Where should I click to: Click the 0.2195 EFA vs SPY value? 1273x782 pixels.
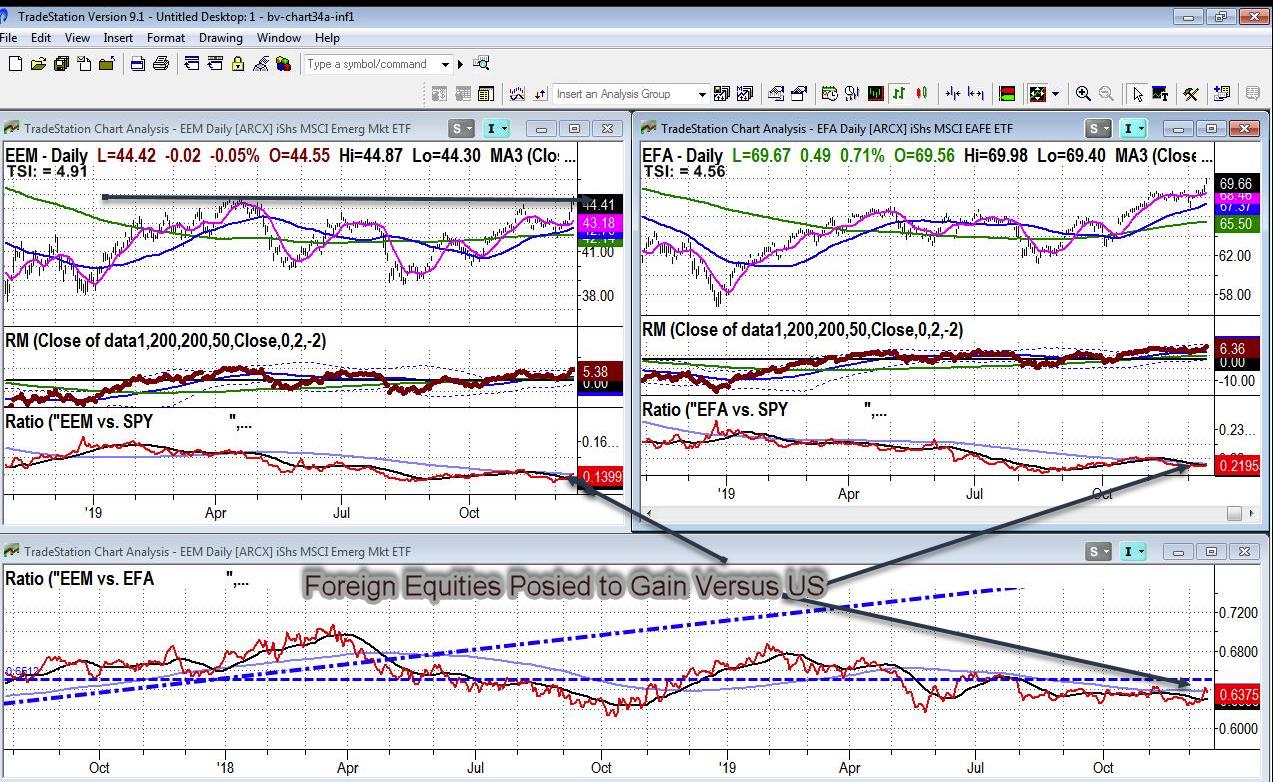(x=1239, y=468)
